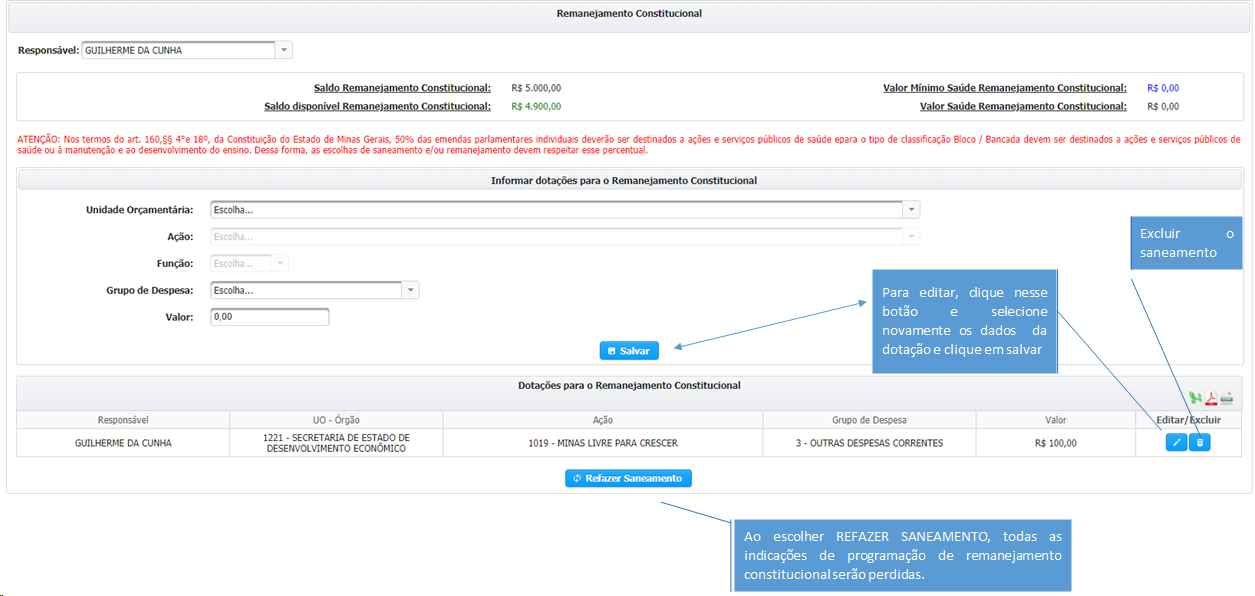Export table to Excel with green icon

point(1196,397)
